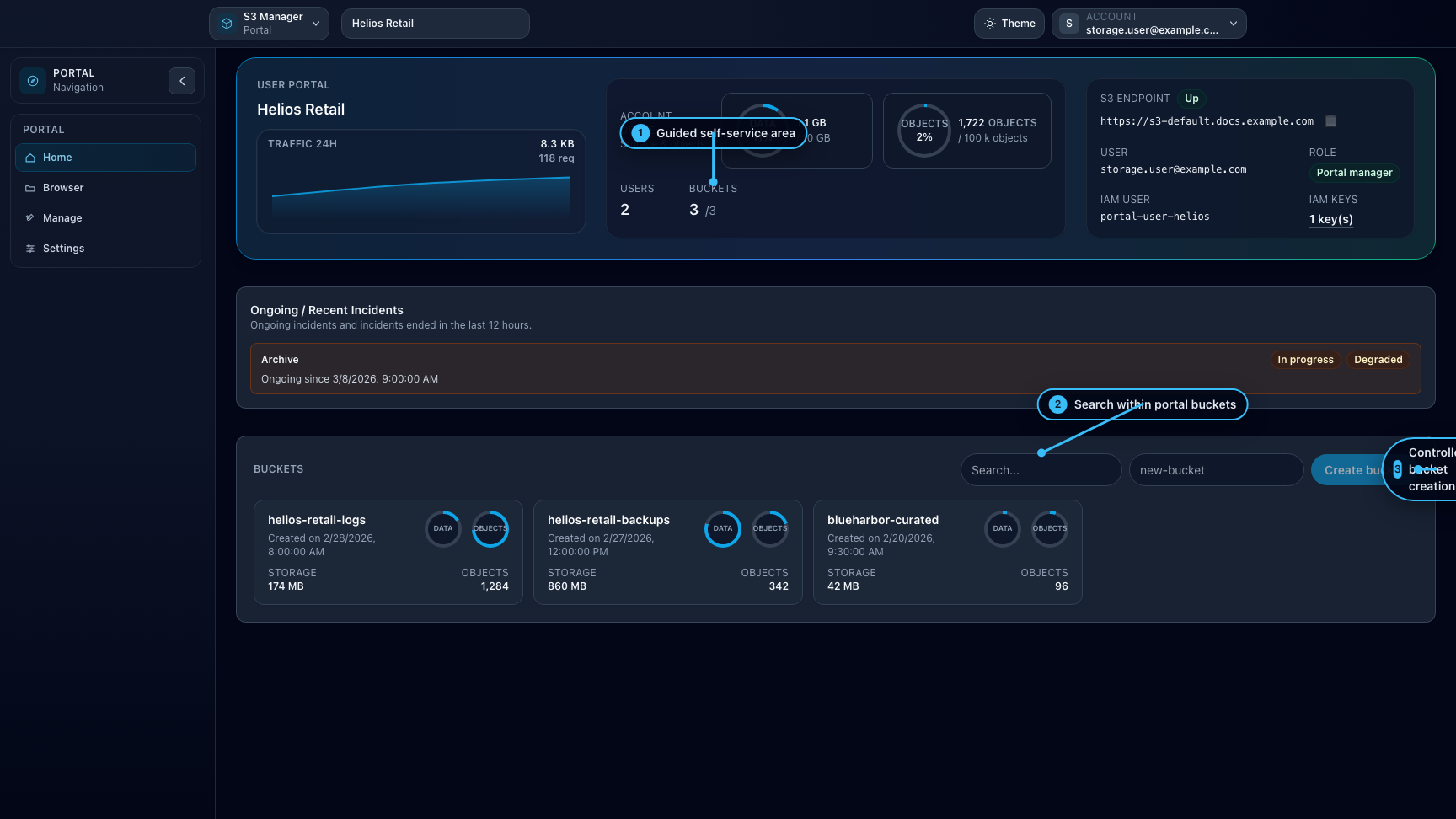Click the Manage key icon in the sidebar

(x=29, y=217)
